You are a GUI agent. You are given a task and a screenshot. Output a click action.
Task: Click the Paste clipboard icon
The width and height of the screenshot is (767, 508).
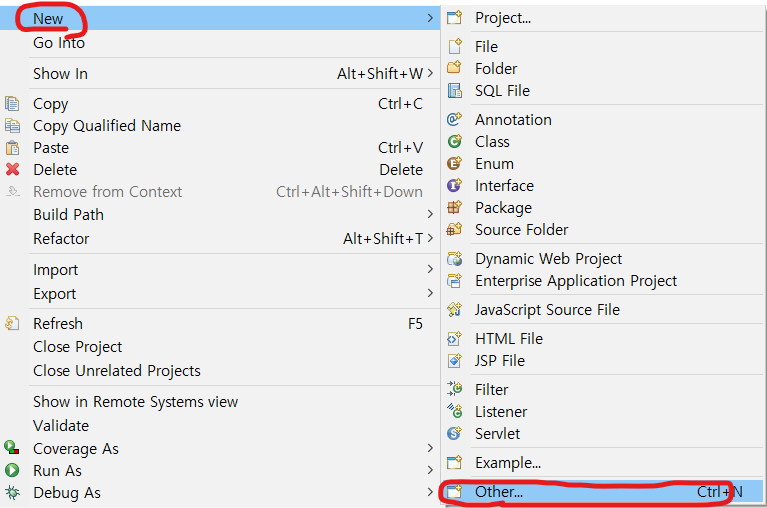pos(12,148)
